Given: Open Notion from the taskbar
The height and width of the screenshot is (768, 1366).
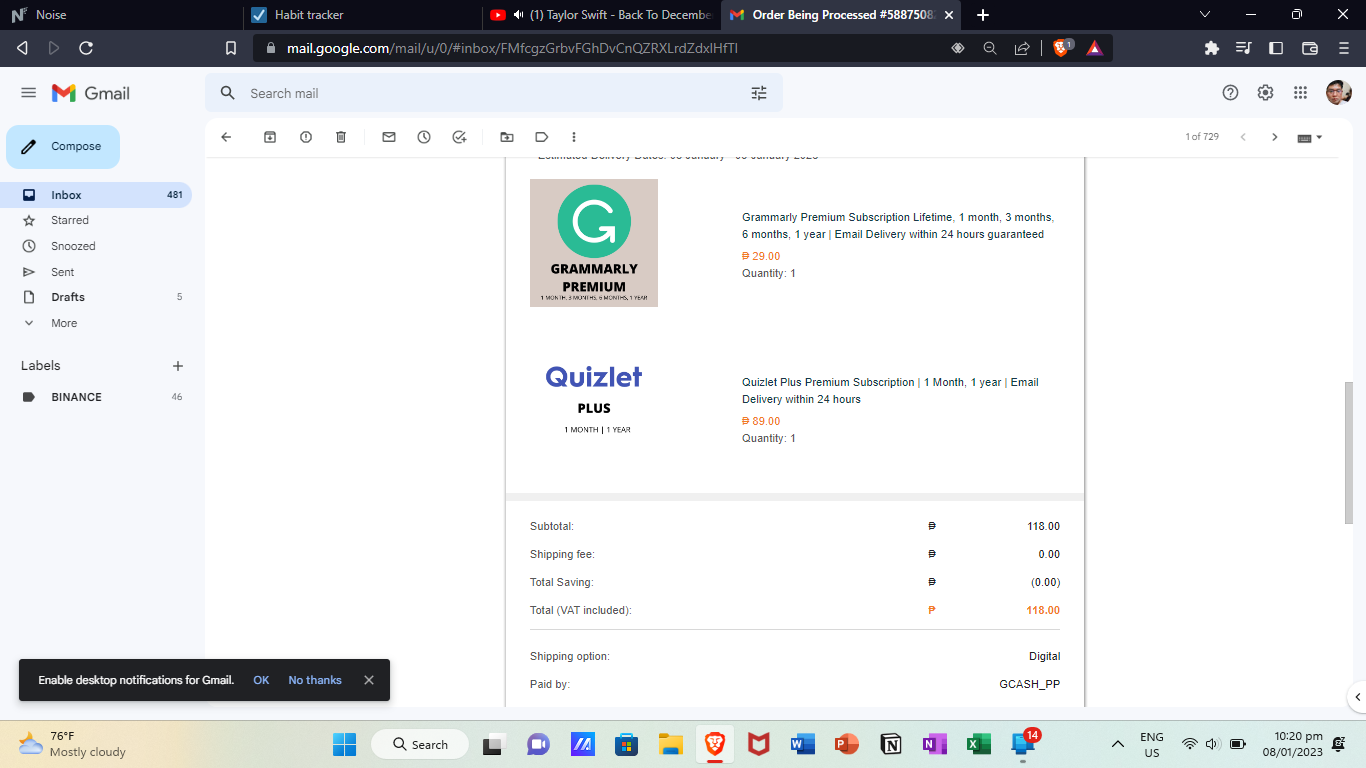Looking at the screenshot, I should (x=890, y=744).
